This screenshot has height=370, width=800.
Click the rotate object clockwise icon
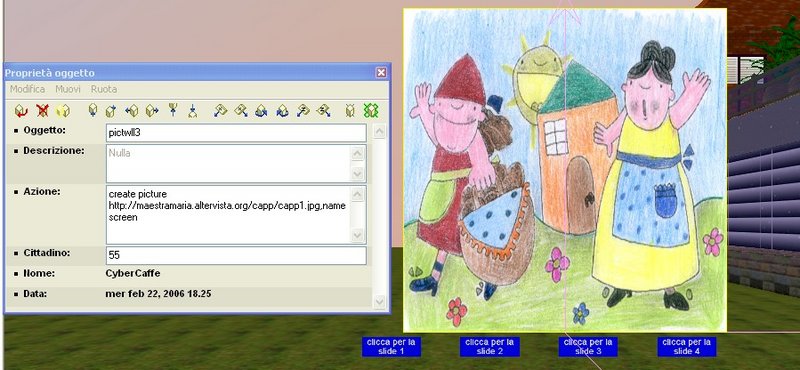point(282,110)
